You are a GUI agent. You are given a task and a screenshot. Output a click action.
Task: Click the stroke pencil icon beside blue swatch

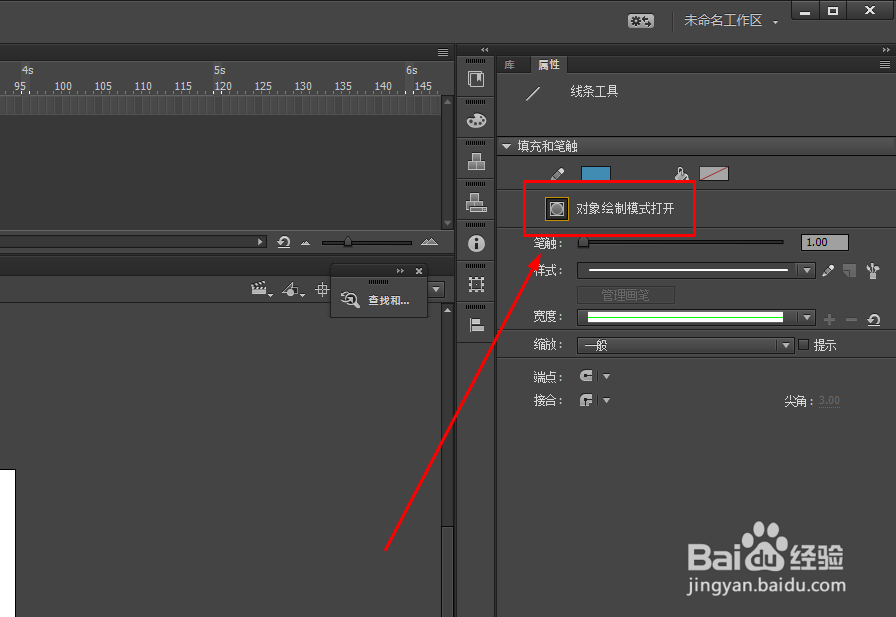[557, 174]
